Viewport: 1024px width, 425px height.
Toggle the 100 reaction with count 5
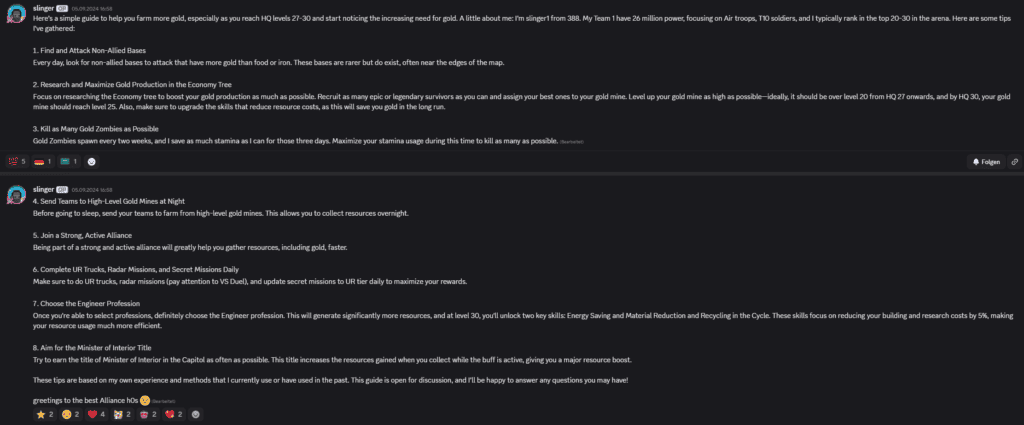[17, 161]
